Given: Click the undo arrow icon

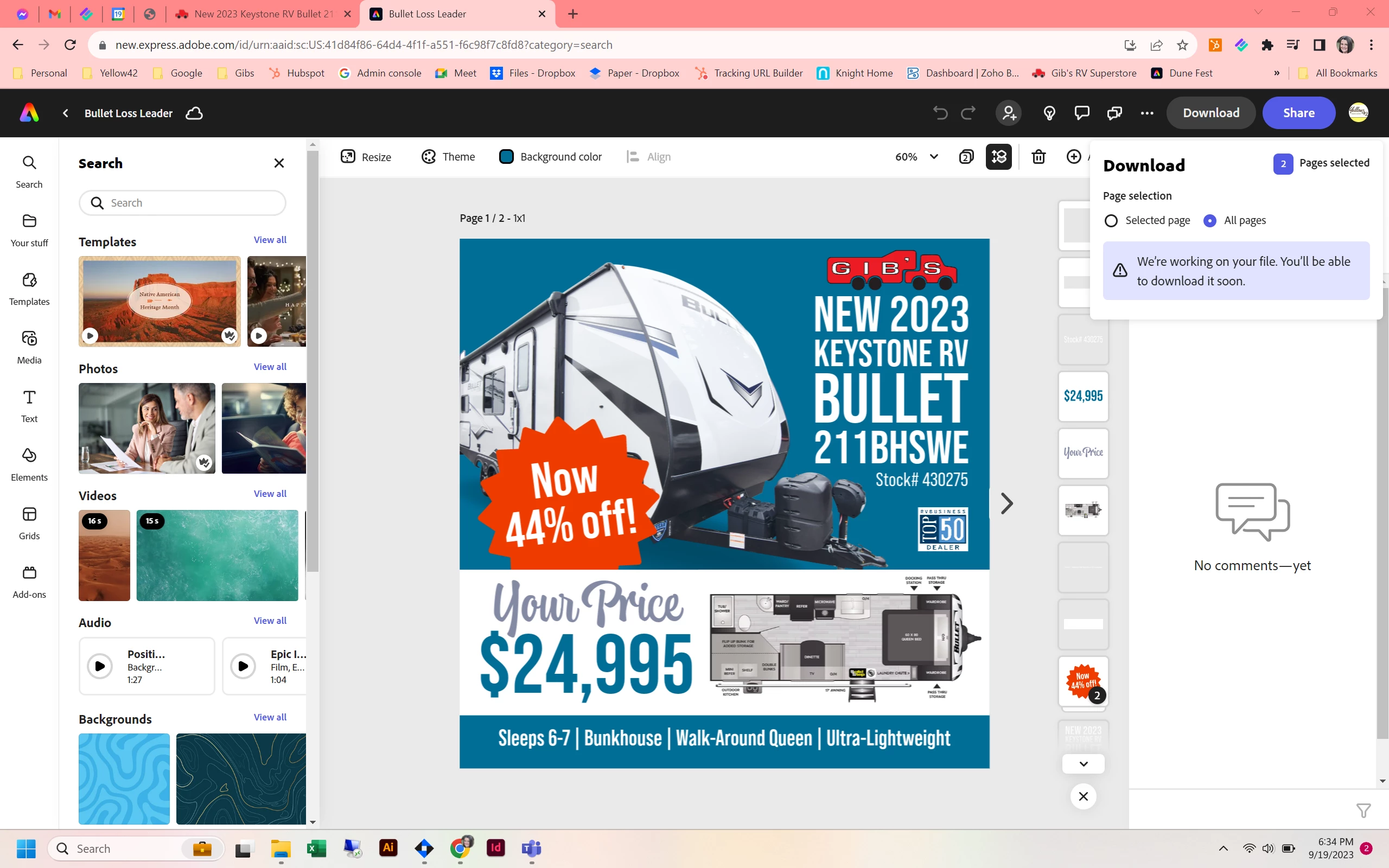Looking at the screenshot, I should (x=940, y=113).
